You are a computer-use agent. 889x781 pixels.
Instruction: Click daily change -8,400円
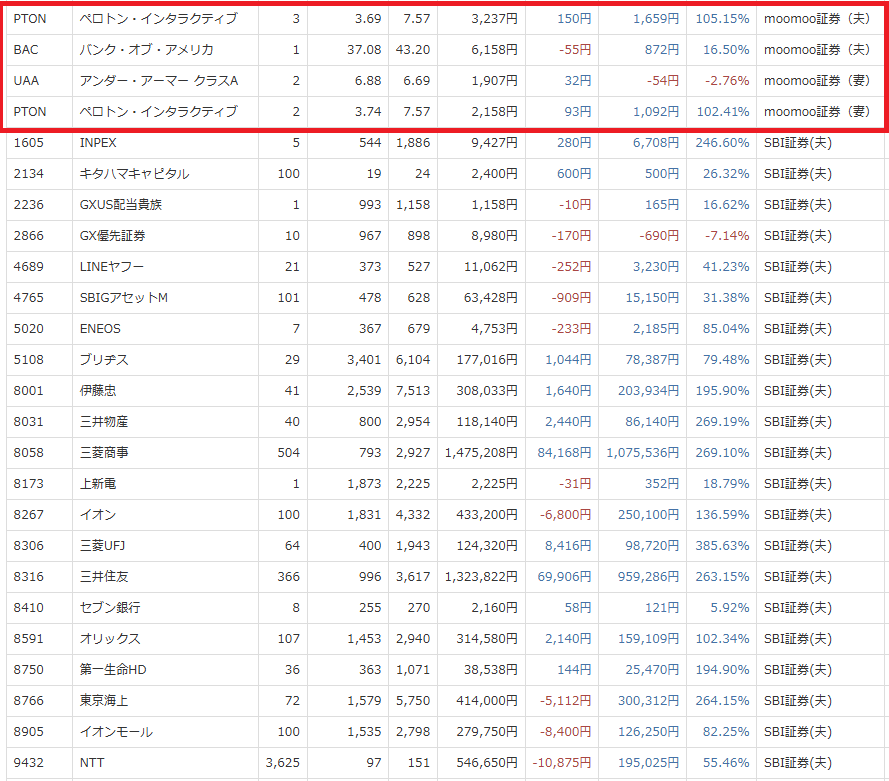click(x=565, y=732)
